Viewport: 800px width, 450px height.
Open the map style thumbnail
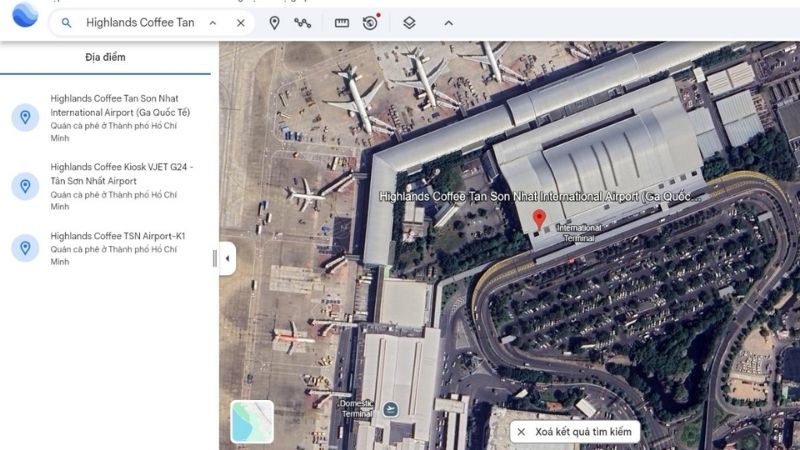point(252,421)
